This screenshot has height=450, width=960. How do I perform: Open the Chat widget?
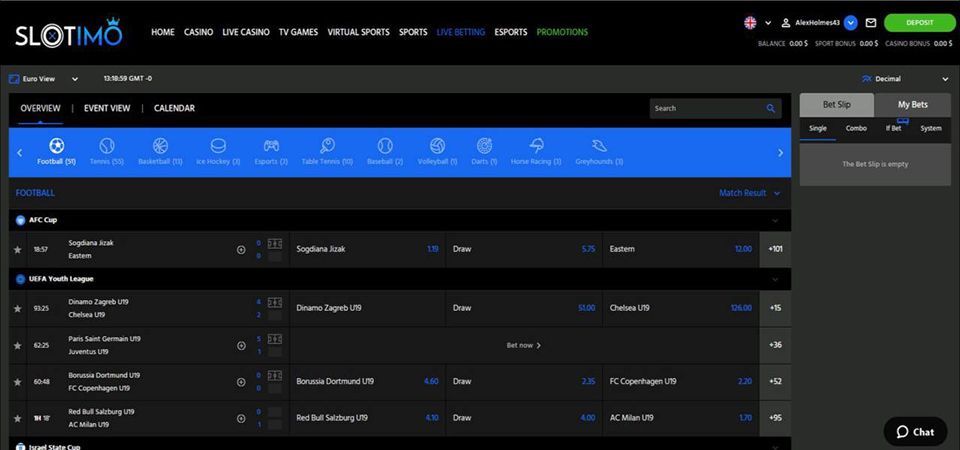(915, 432)
